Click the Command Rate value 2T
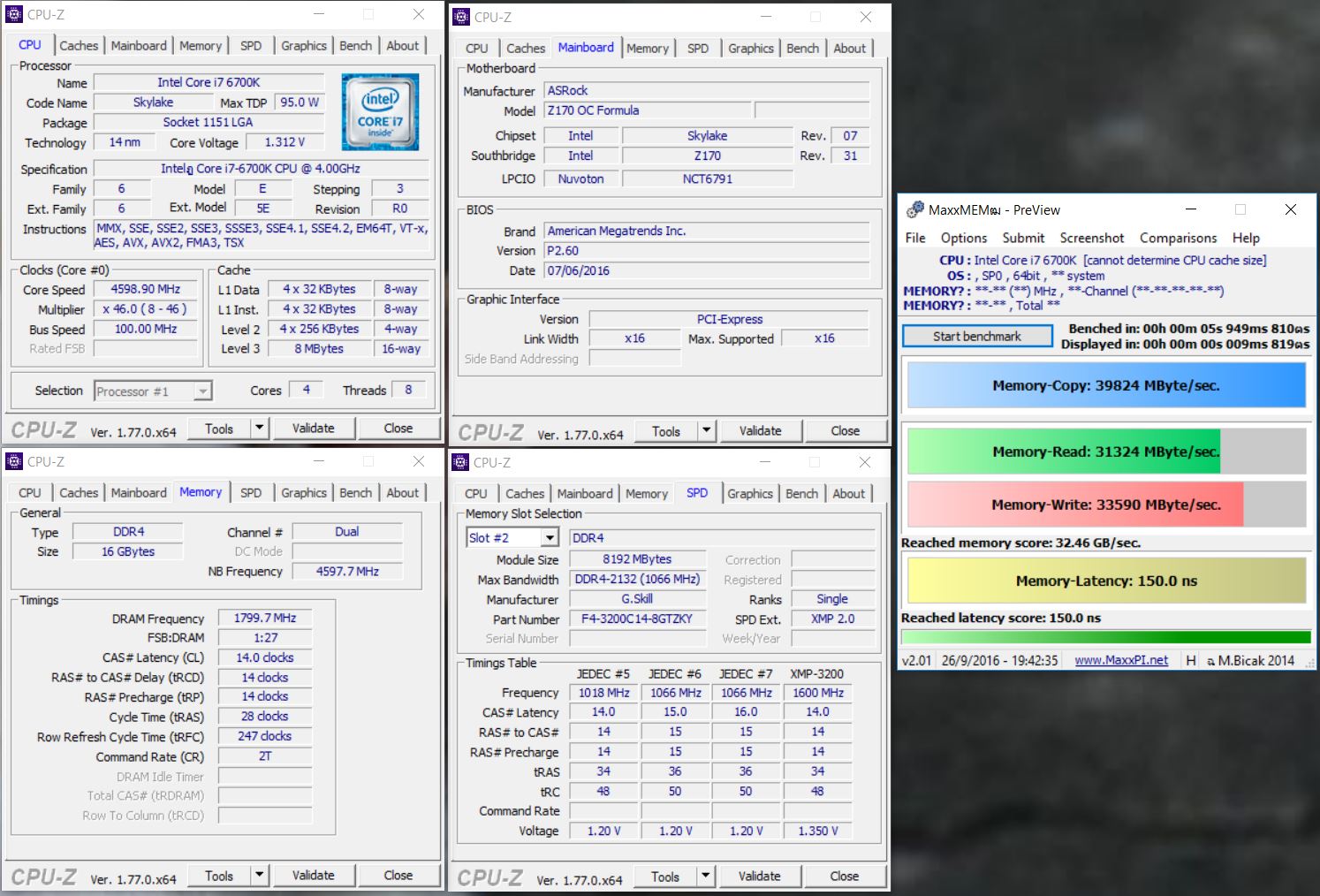The width and height of the screenshot is (1320, 896). click(265, 756)
